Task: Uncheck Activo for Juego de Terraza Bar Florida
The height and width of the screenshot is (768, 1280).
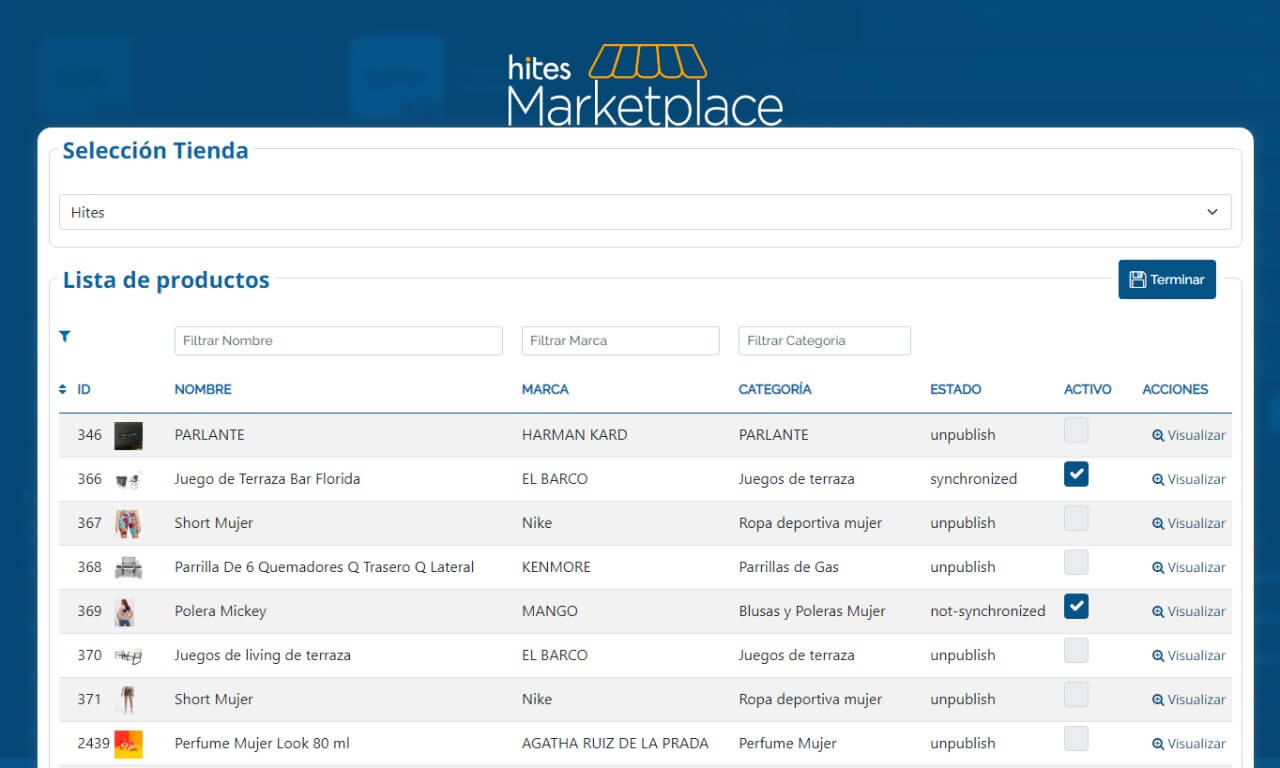Action: [1076, 475]
